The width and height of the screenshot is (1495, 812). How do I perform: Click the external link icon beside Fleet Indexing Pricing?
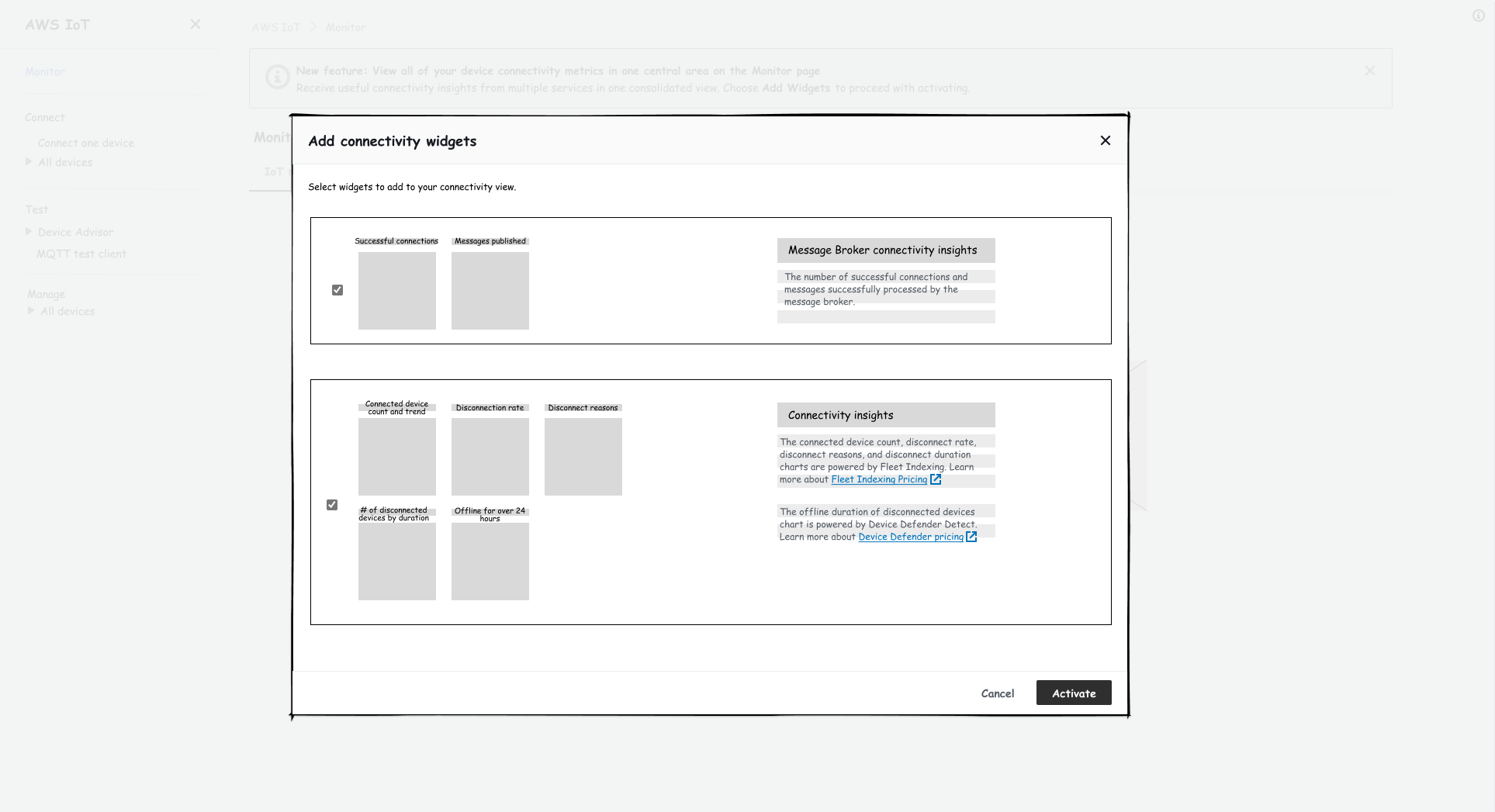pyautogui.click(x=936, y=479)
